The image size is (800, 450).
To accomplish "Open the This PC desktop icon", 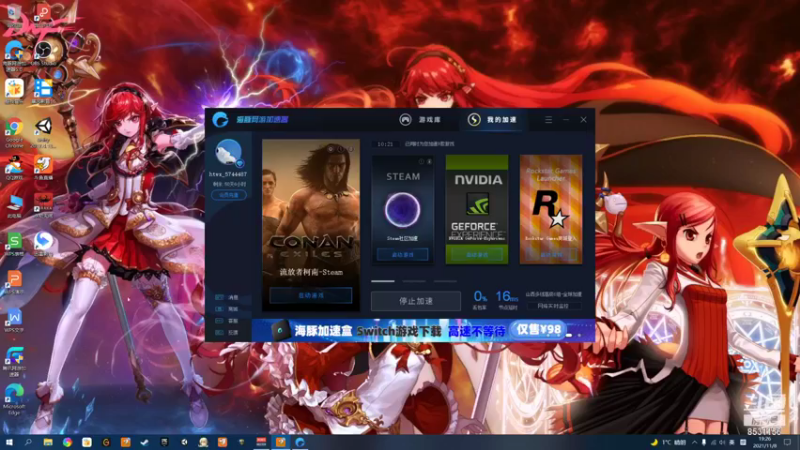I will (14, 205).
